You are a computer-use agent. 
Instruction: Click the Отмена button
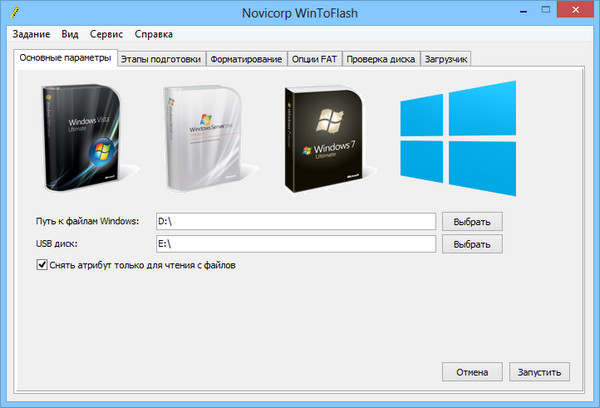472,372
